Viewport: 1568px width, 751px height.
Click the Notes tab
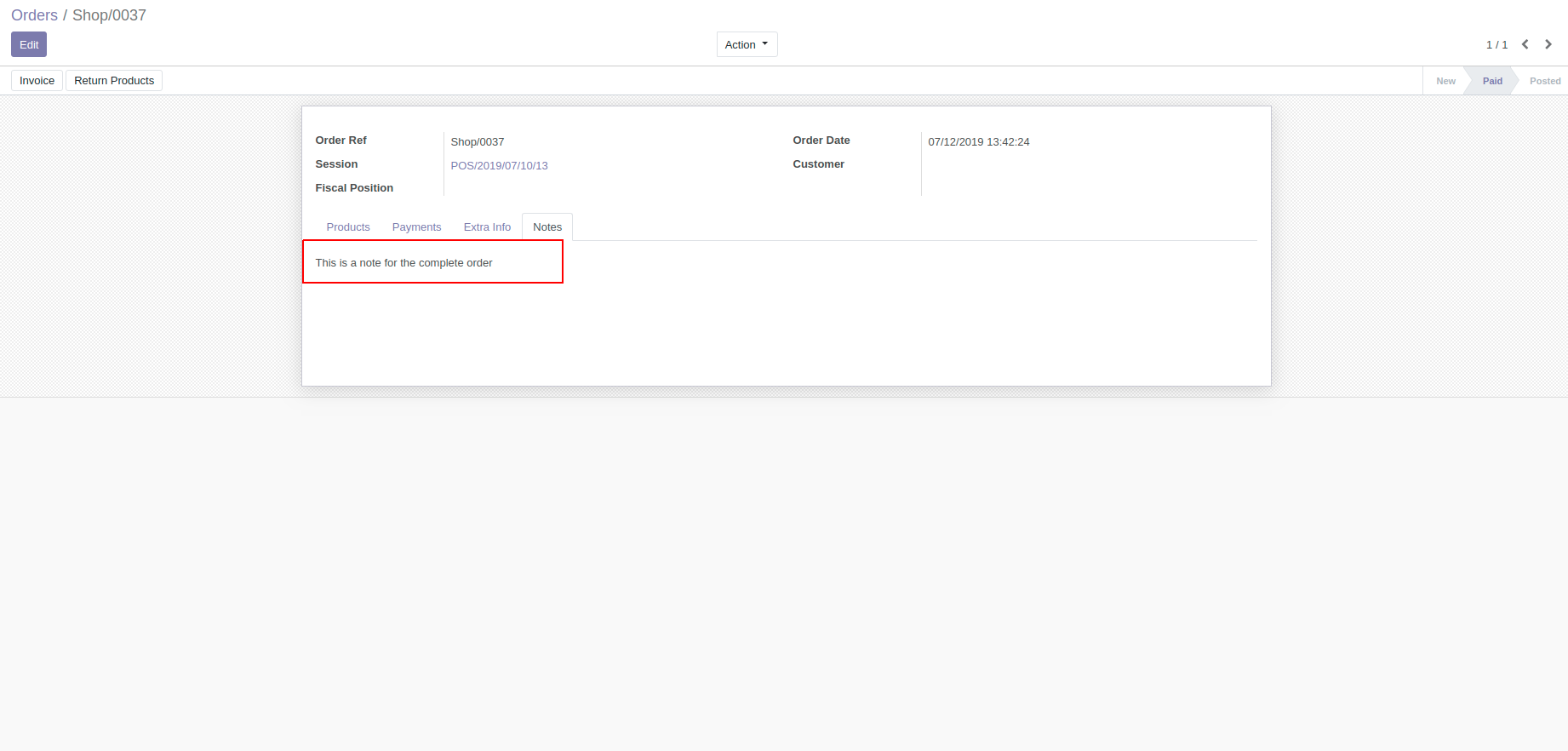click(x=547, y=227)
